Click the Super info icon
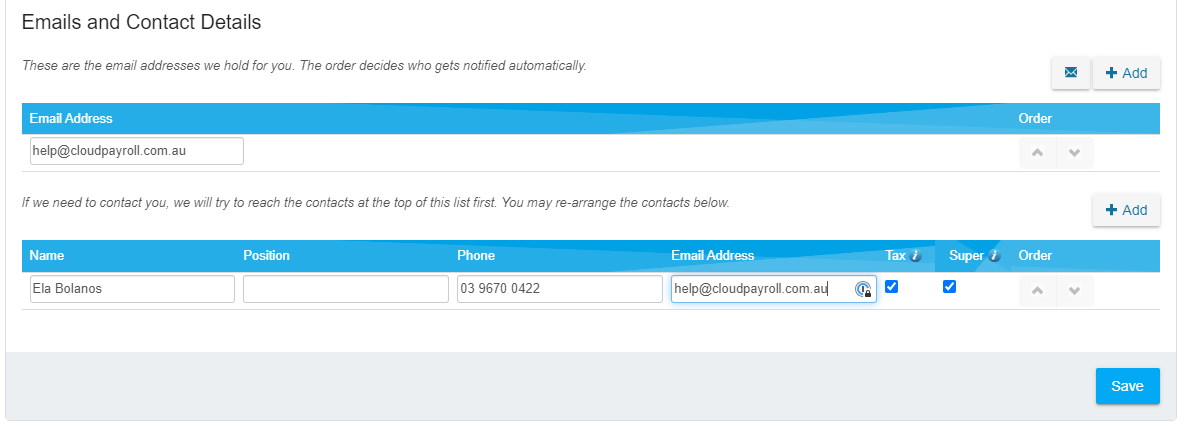Screen dimensions: 1183x428 tap(994, 256)
